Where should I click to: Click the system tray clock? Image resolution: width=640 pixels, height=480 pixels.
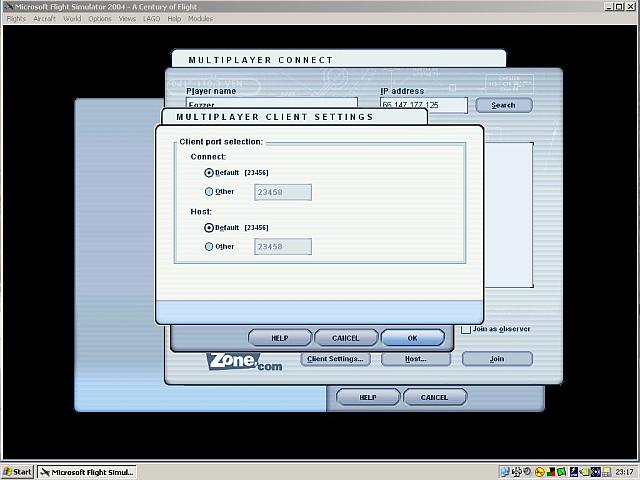pyautogui.click(x=624, y=472)
